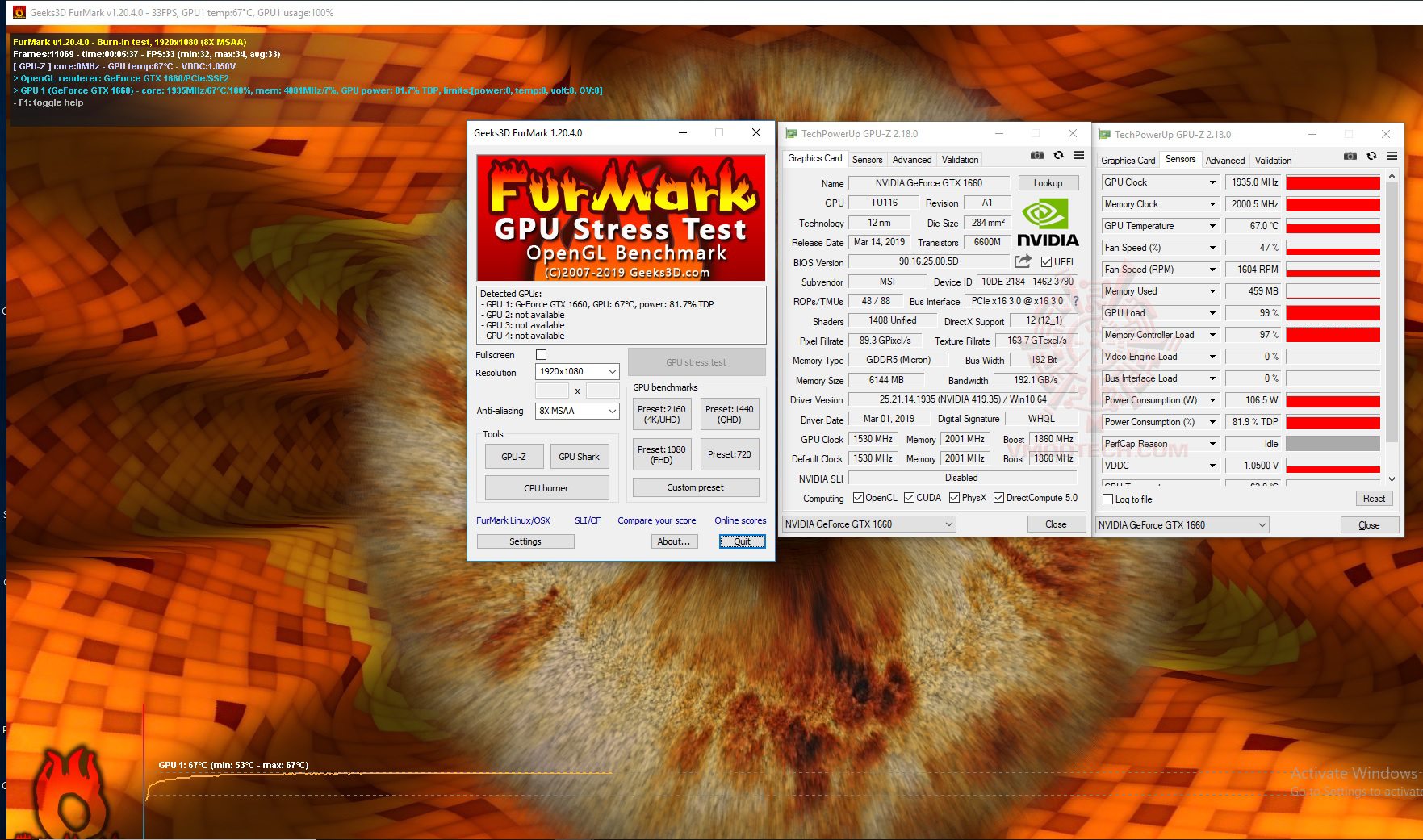Enable the Fullscreen checkbox in FurMark
This screenshot has height=840, width=1423.
tap(541, 355)
